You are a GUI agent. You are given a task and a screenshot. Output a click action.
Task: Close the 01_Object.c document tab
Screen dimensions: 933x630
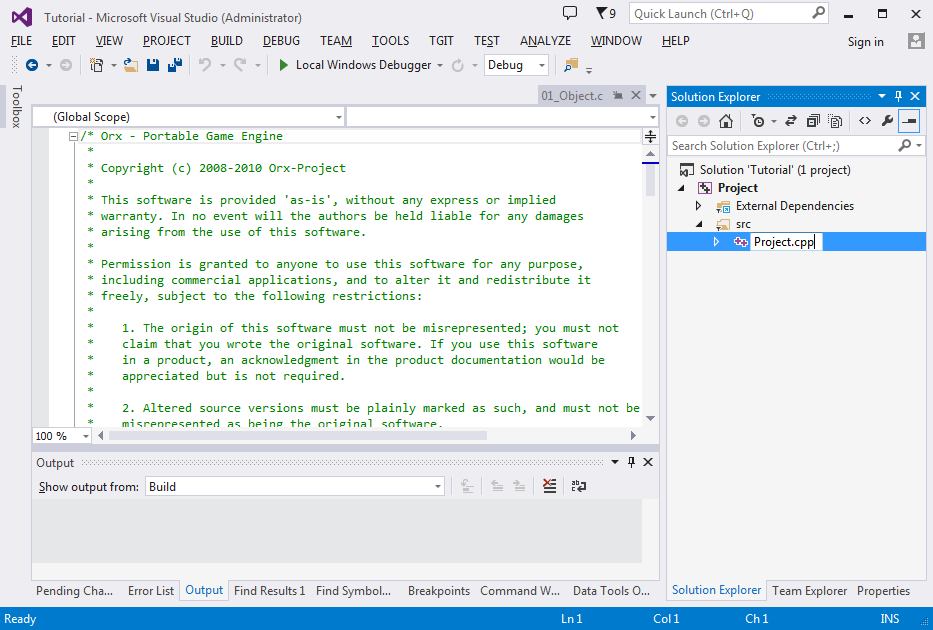[636, 95]
